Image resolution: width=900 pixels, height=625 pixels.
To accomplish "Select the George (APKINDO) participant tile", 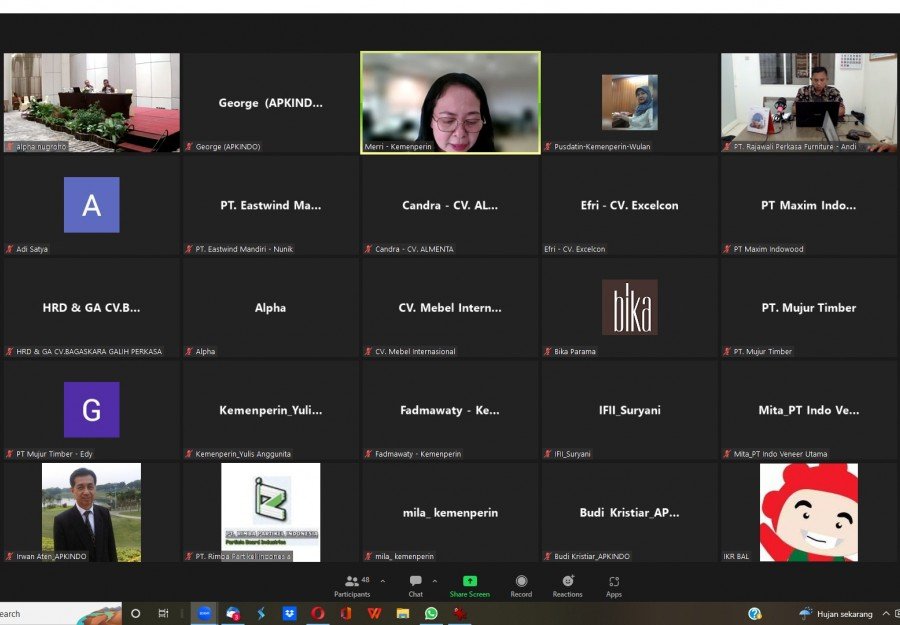I will click(270, 102).
